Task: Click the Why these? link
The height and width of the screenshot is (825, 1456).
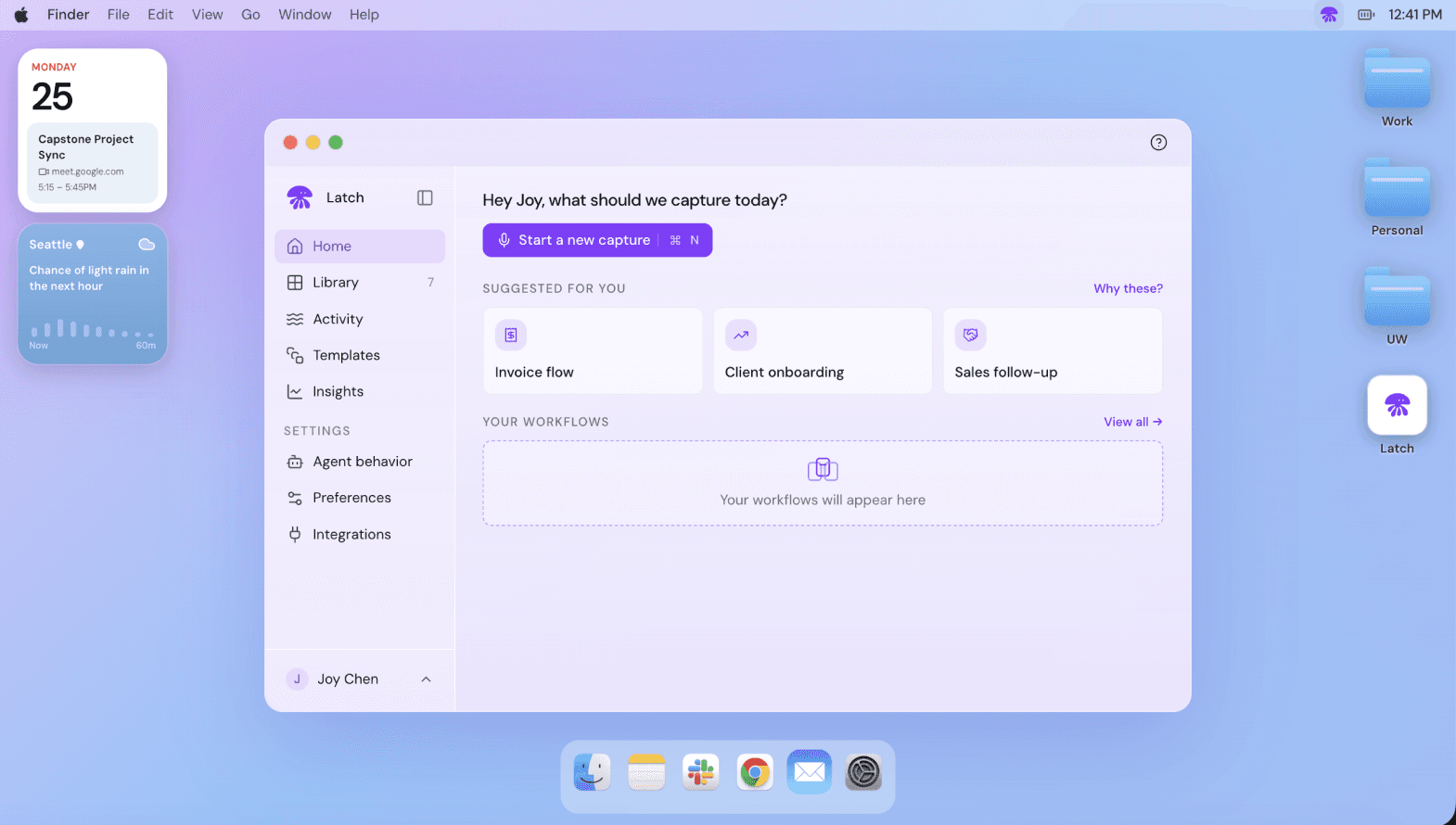Action: [1128, 288]
